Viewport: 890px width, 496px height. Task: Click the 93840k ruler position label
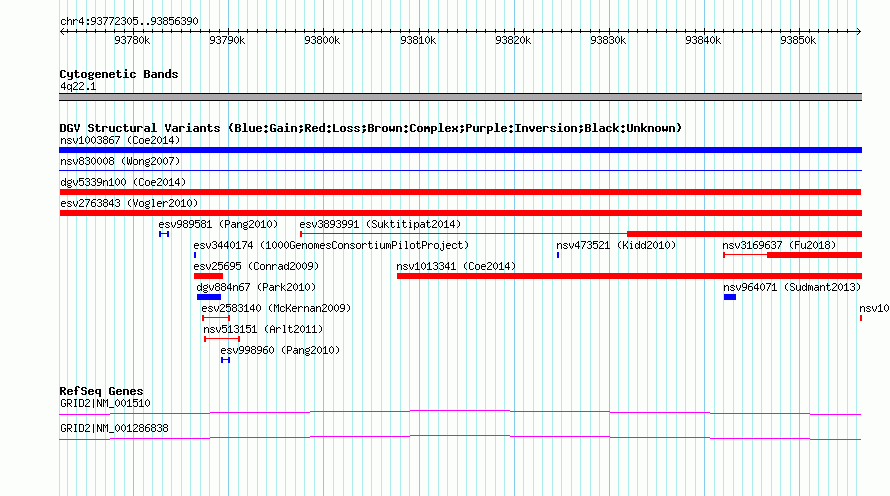[x=703, y=40]
